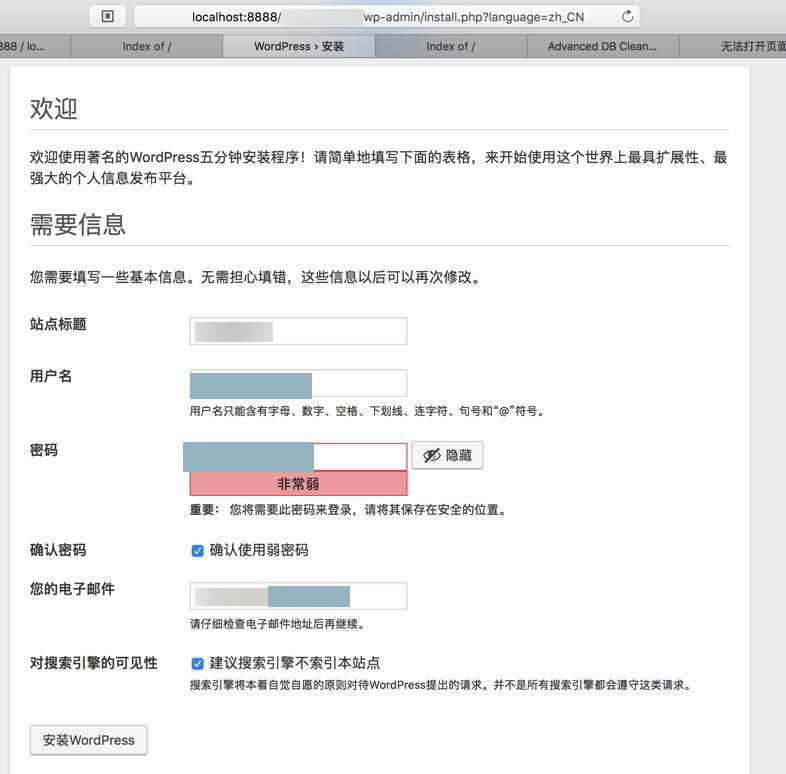
Task: Click the username rules hint text
Action: (367, 411)
